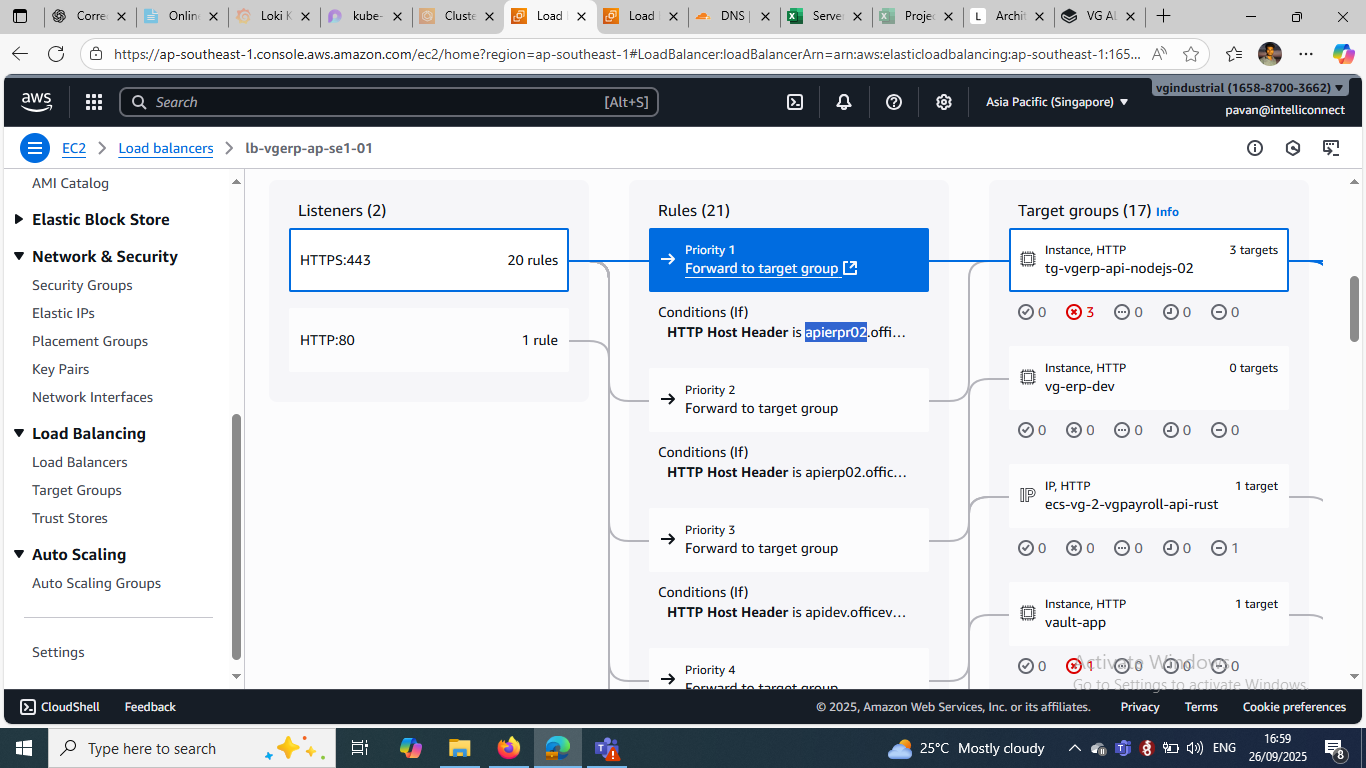Toggle the side navigation hamburger button

35,149
